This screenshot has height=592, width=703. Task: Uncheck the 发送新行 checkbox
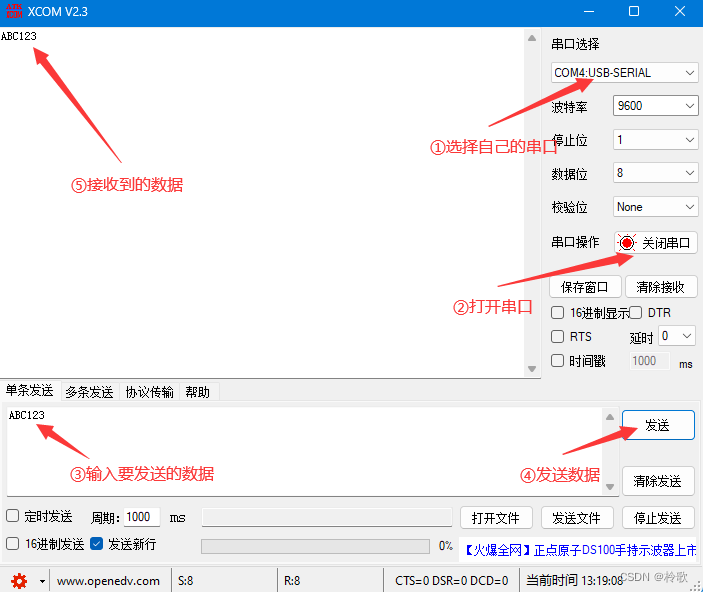point(96,544)
